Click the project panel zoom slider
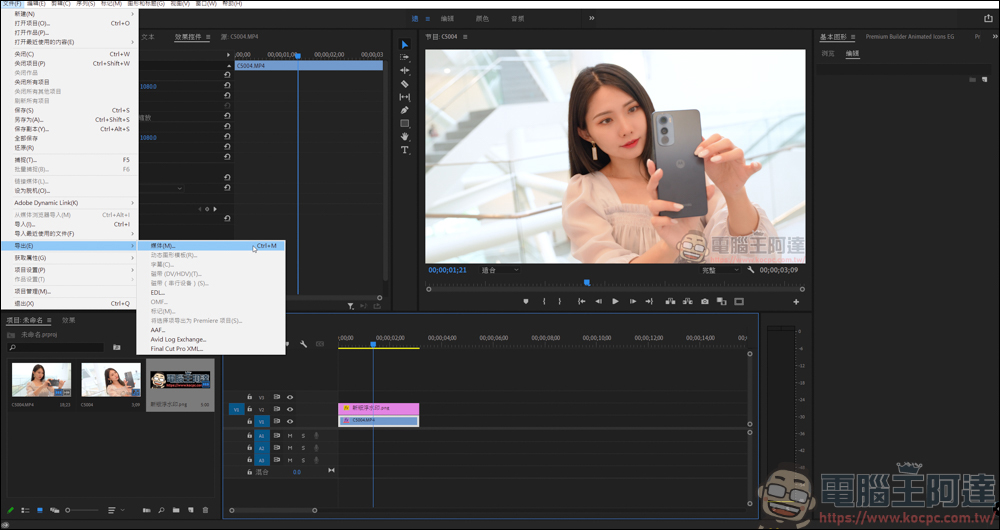 tap(83, 510)
